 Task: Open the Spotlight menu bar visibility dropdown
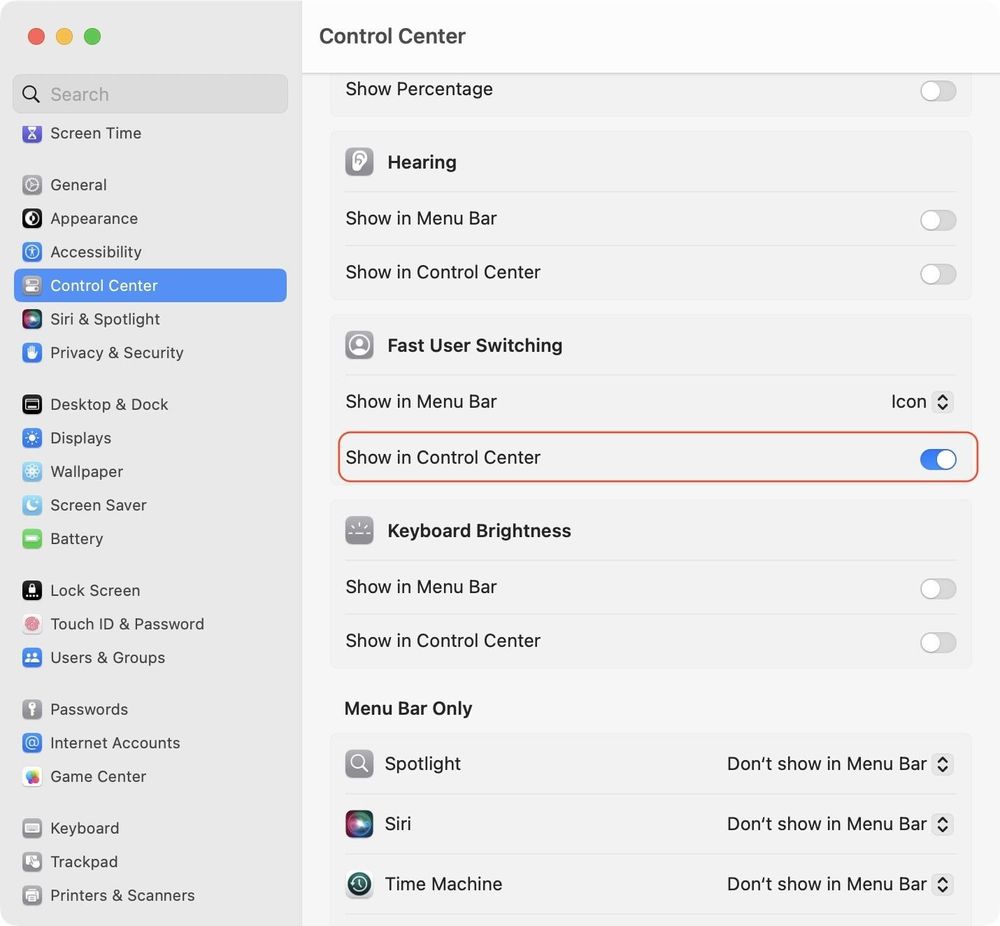[x=839, y=763]
